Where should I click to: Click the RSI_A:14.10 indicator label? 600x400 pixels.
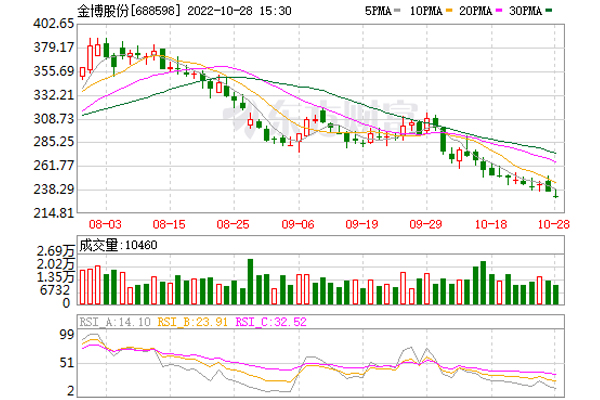(115, 322)
